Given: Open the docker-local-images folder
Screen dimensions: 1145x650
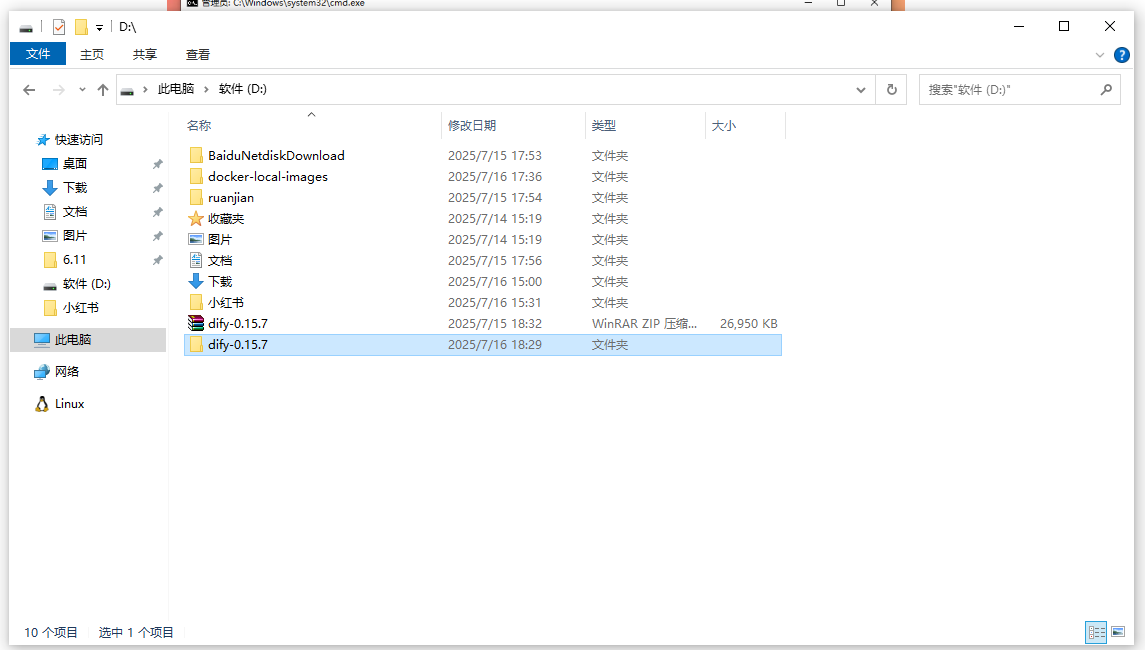Looking at the screenshot, I should coord(267,176).
